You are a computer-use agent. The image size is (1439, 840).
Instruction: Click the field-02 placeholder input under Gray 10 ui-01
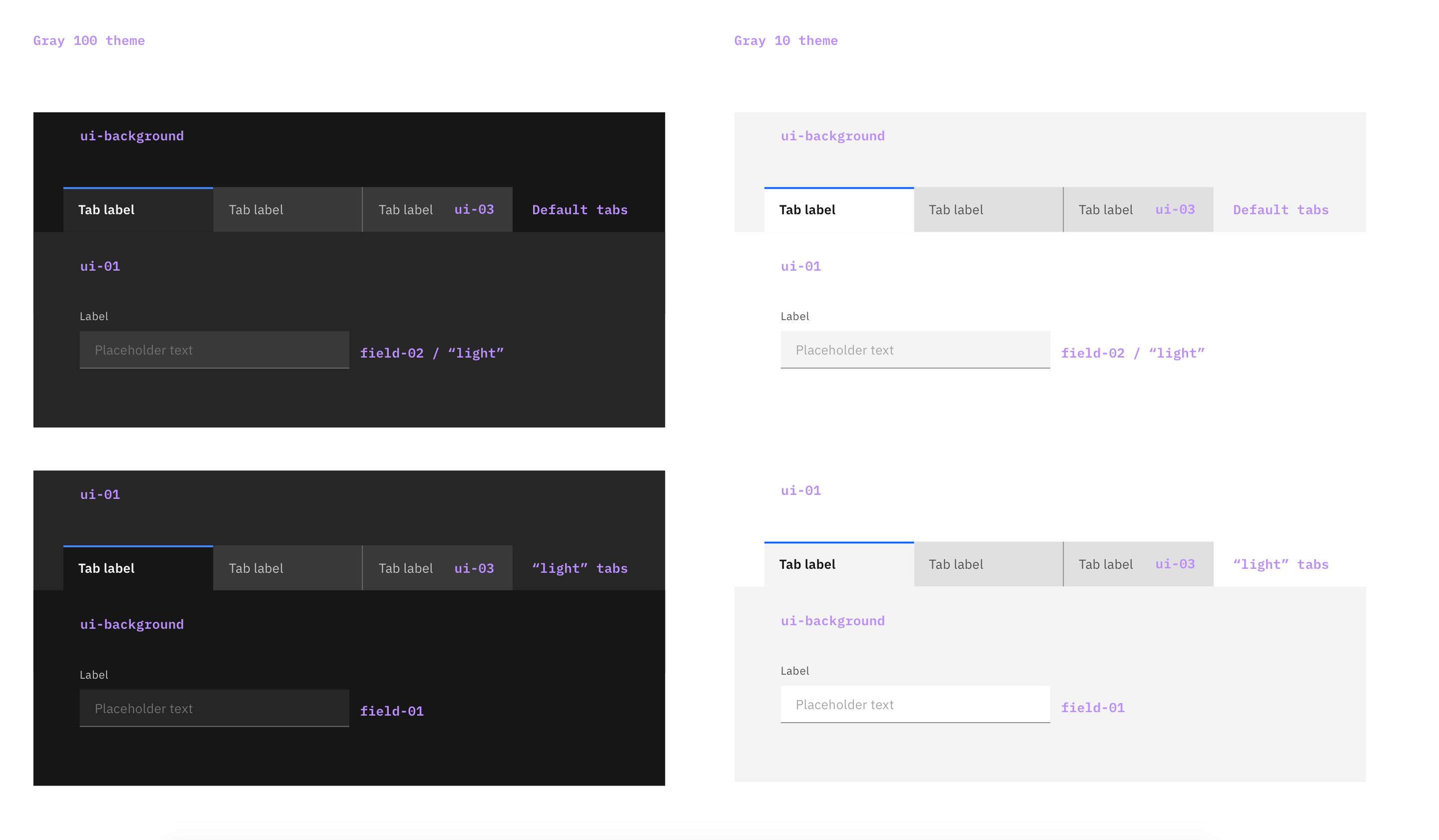tap(914, 350)
